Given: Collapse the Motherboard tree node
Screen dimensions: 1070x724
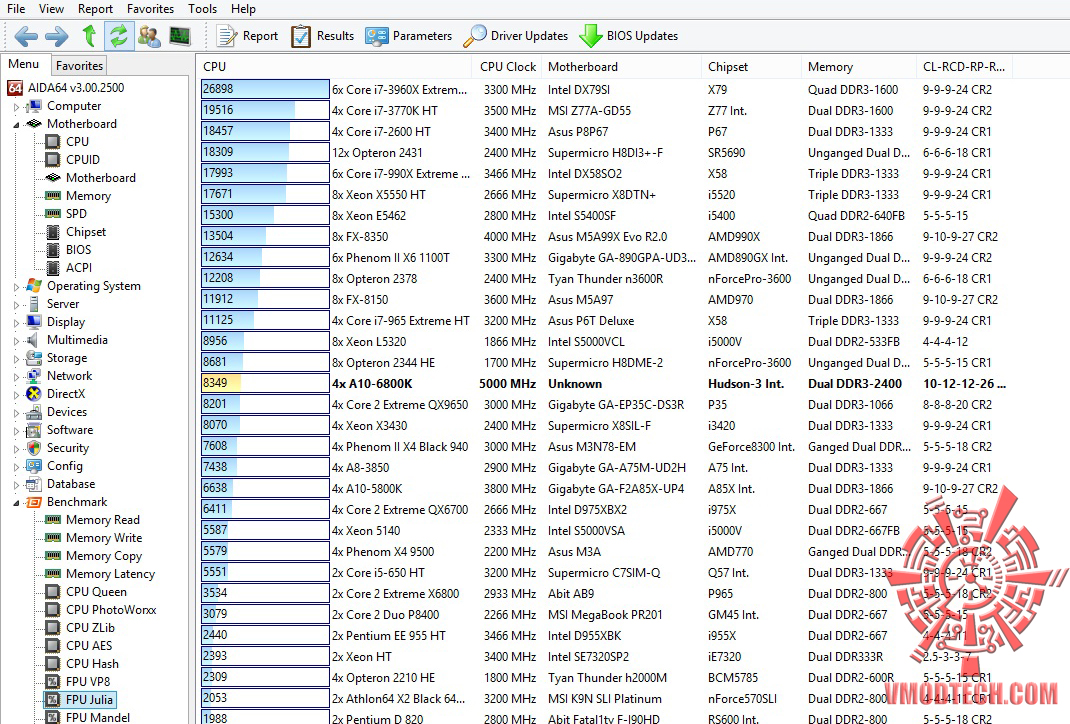Looking at the screenshot, I should point(16,124).
